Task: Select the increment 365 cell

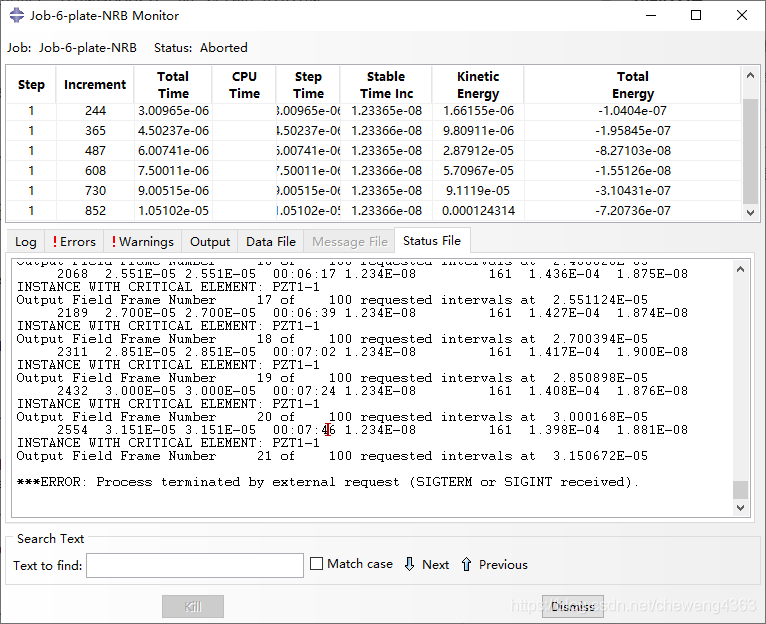Action: 95,131
